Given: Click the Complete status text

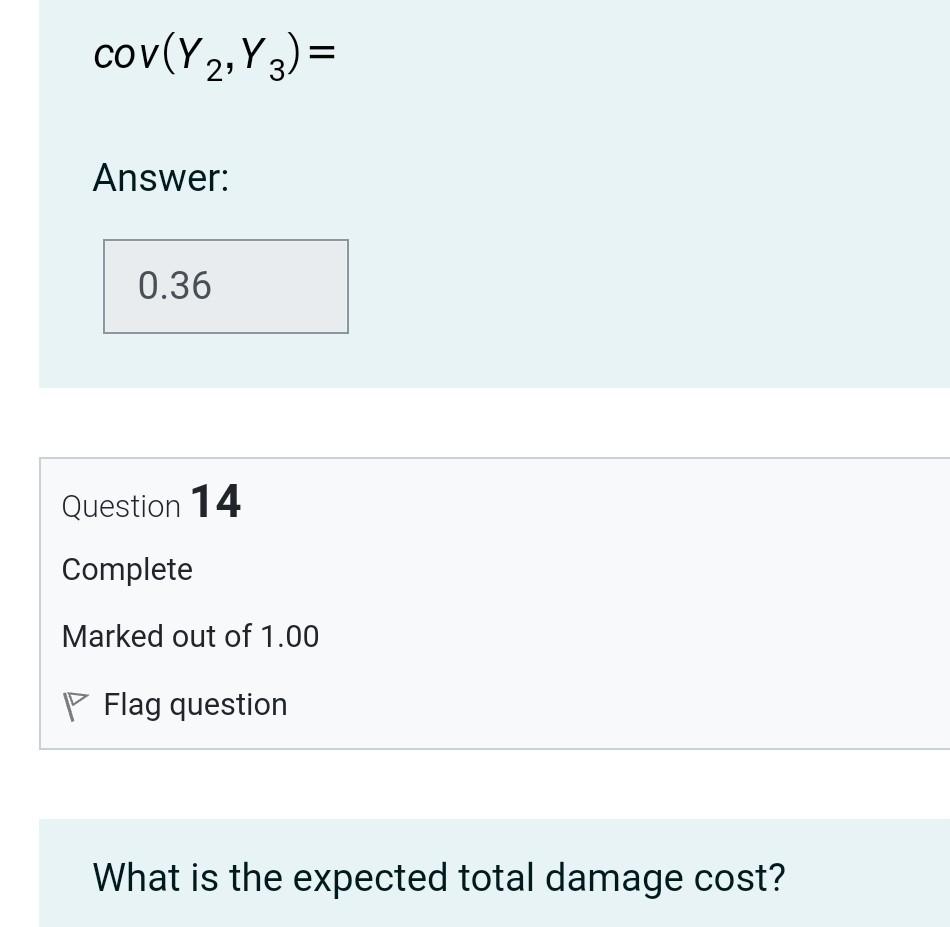Looking at the screenshot, I should click(x=126, y=569).
